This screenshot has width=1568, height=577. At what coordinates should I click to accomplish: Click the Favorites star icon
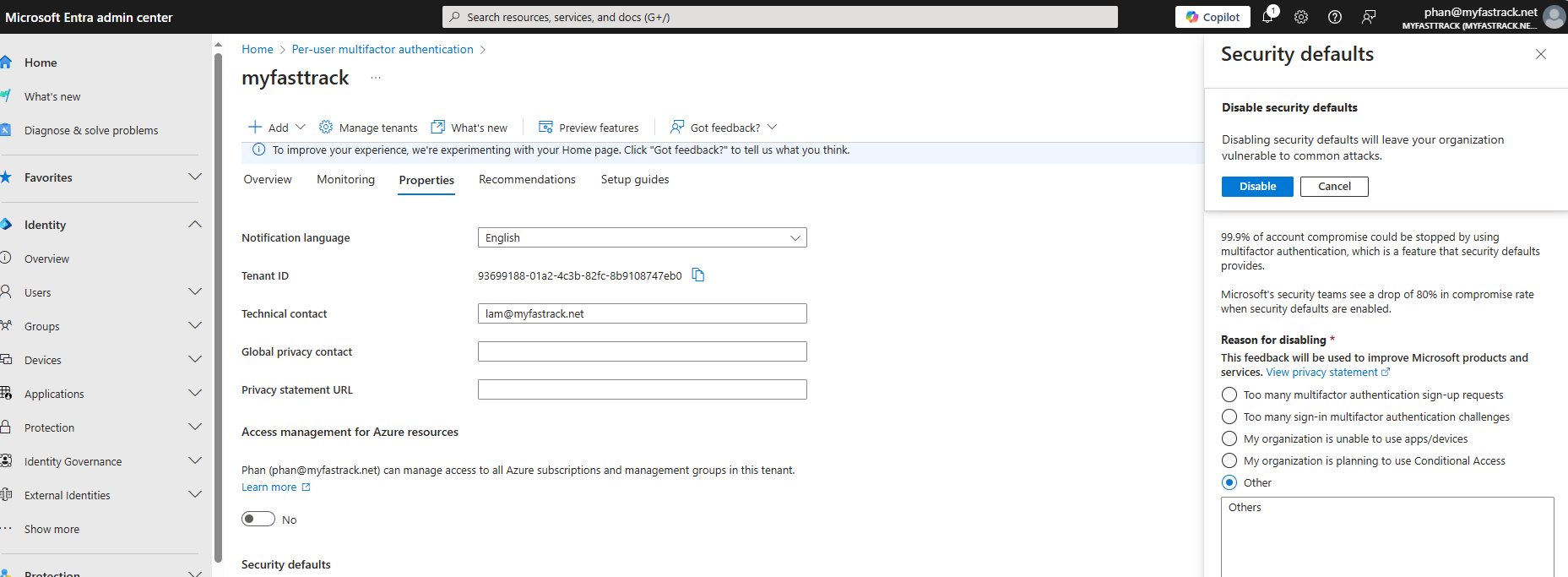point(6,177)
